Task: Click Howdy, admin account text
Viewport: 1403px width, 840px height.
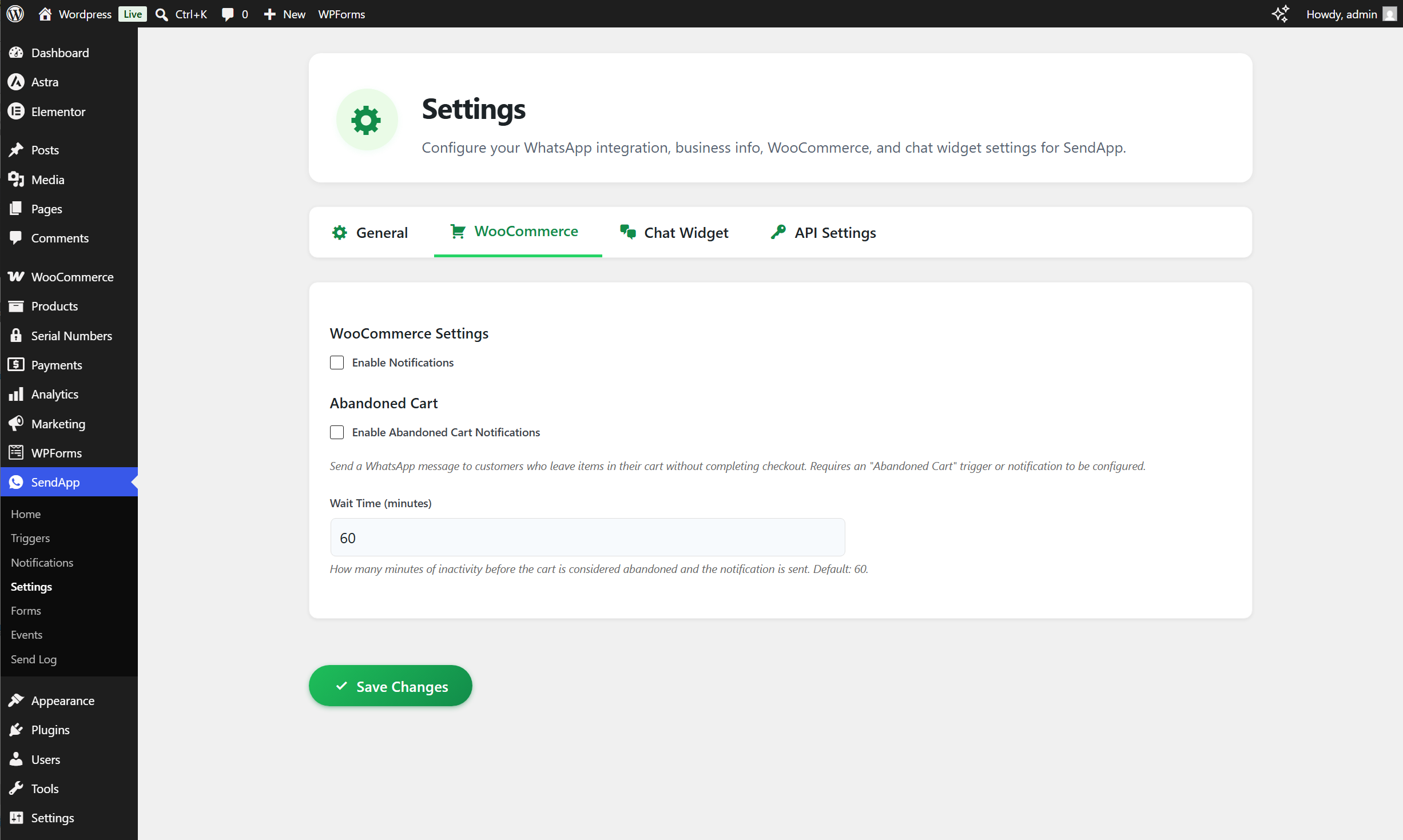Action: pyautogui.click(x=1341, y=14)
